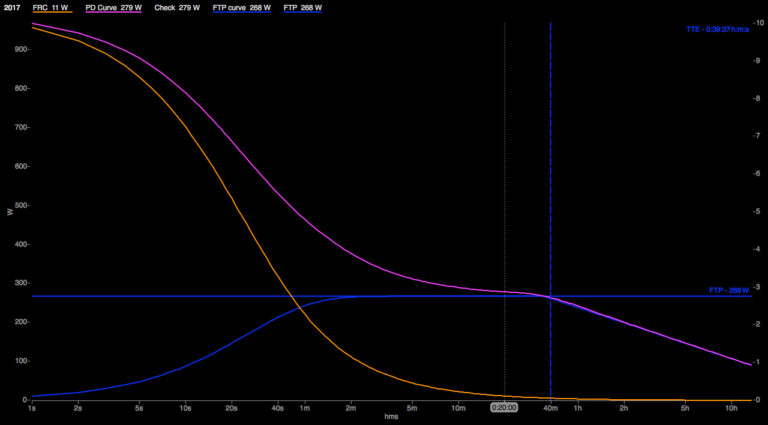This screenshot has height=425, width=768.
Task: Toggle the FTP curve 268 W legend entry
Action: tap(243, 7)
